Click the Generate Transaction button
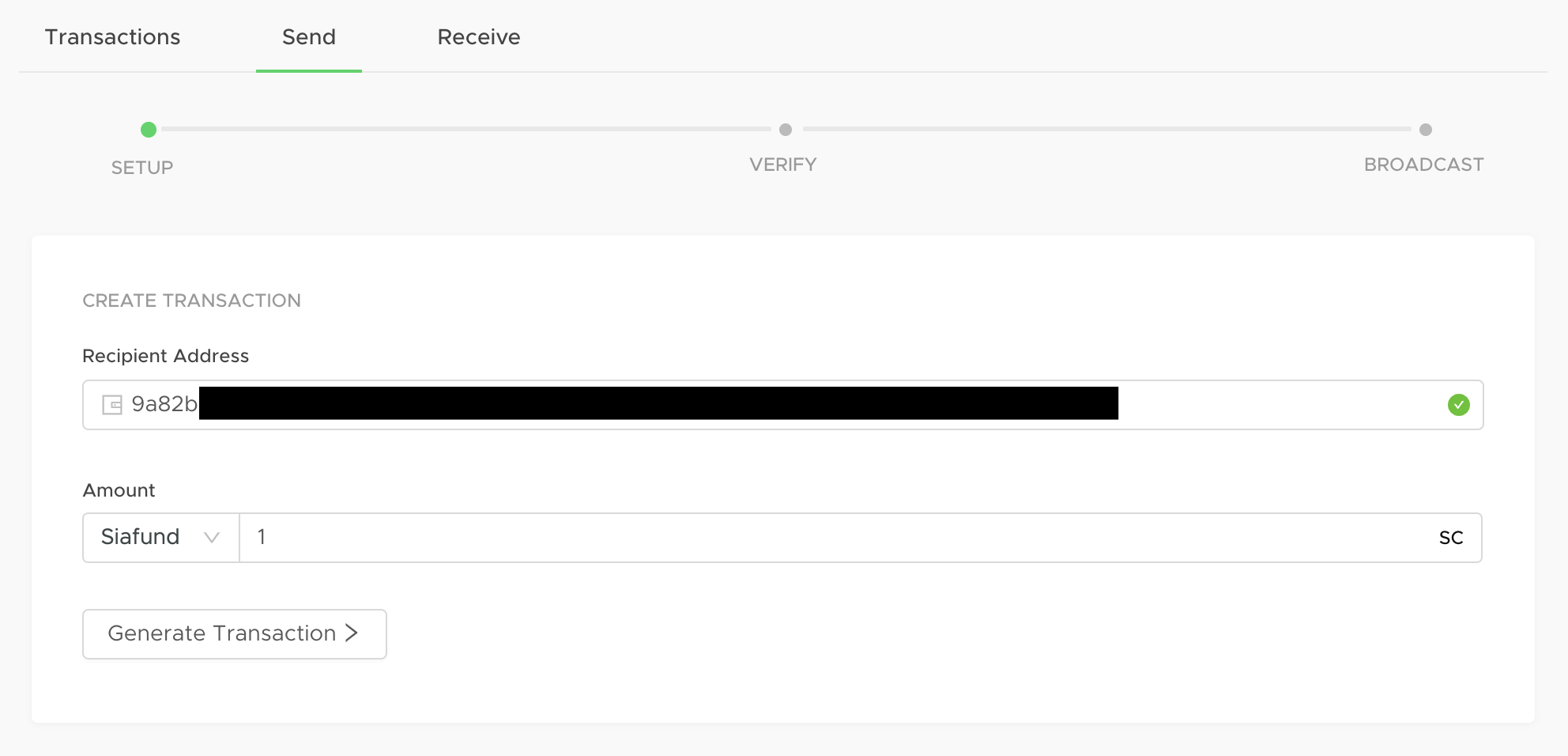 click(x=235, y=634)
